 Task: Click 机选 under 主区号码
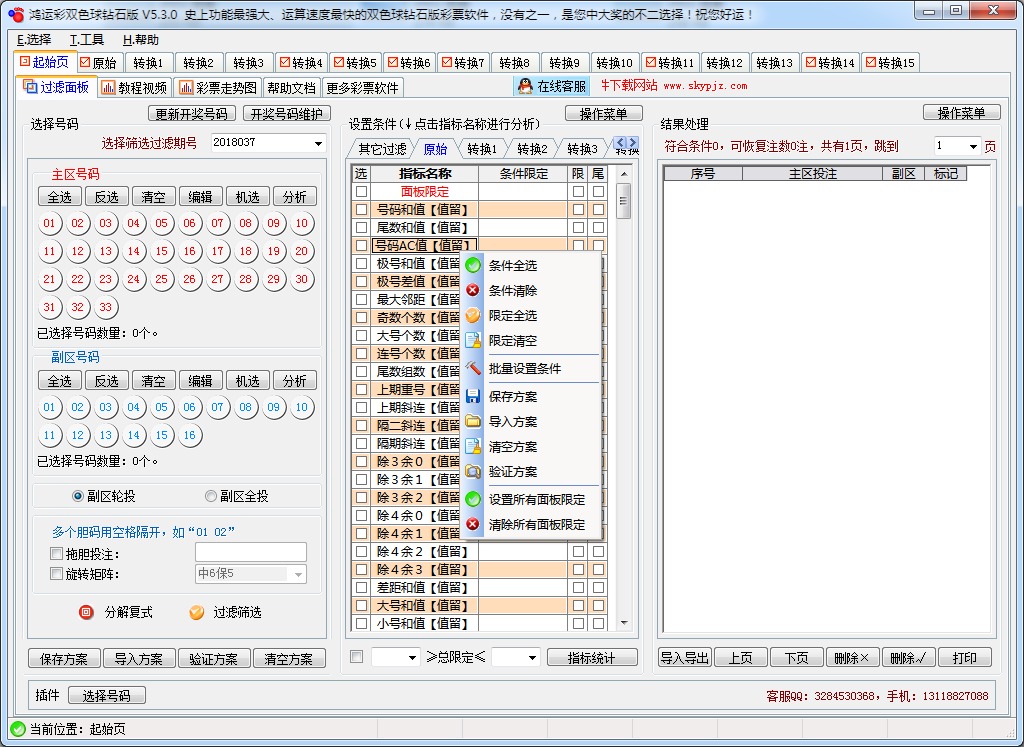(x=246, y=197)
